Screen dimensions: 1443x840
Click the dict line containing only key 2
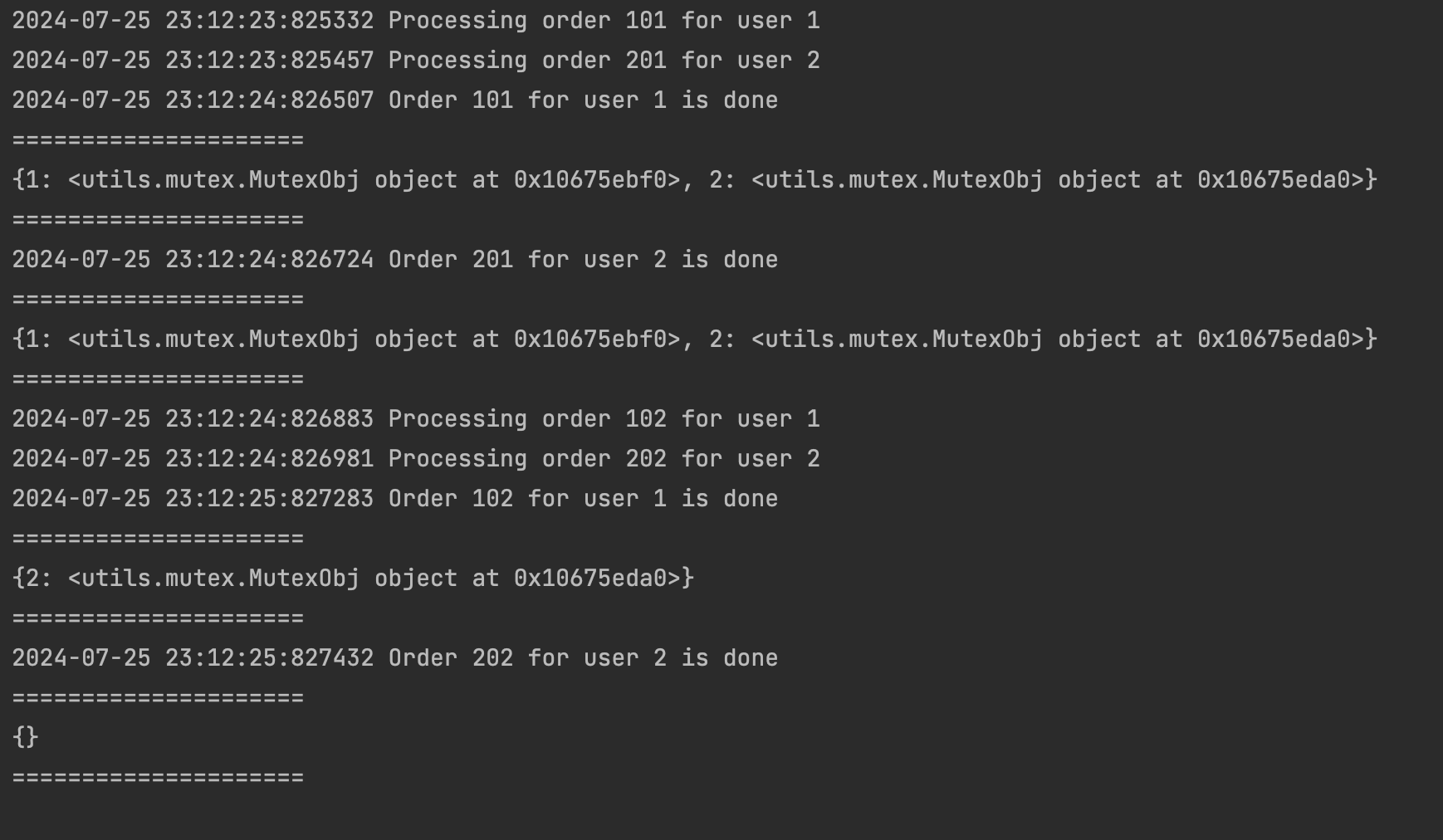[x=353, y=579]
